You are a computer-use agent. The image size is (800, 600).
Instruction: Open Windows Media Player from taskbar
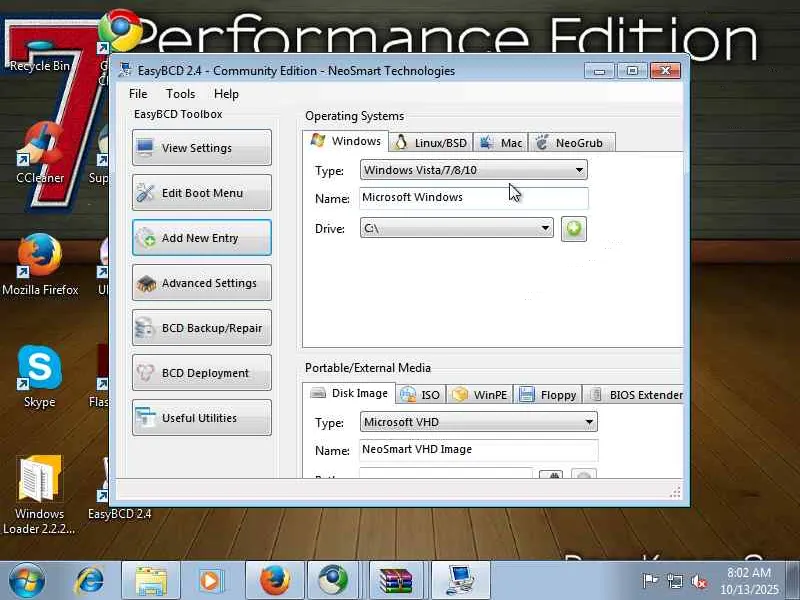[x=211, y=581]
